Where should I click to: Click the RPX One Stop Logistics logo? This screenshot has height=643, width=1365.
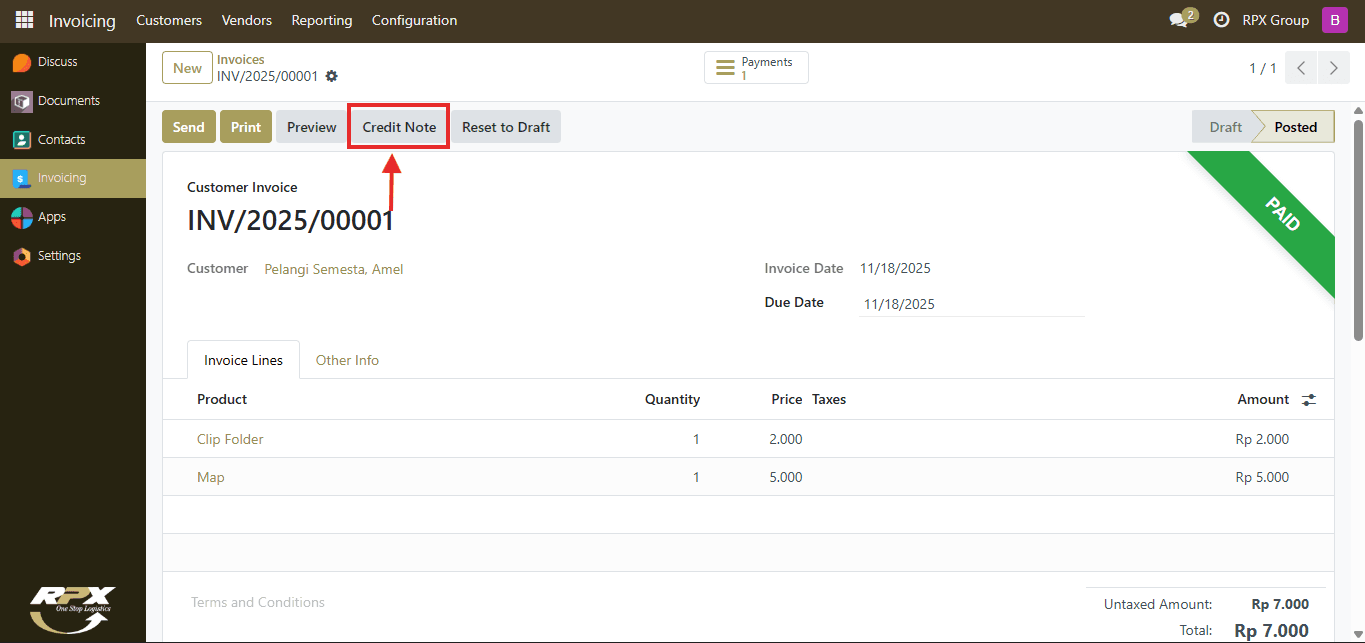72,608
